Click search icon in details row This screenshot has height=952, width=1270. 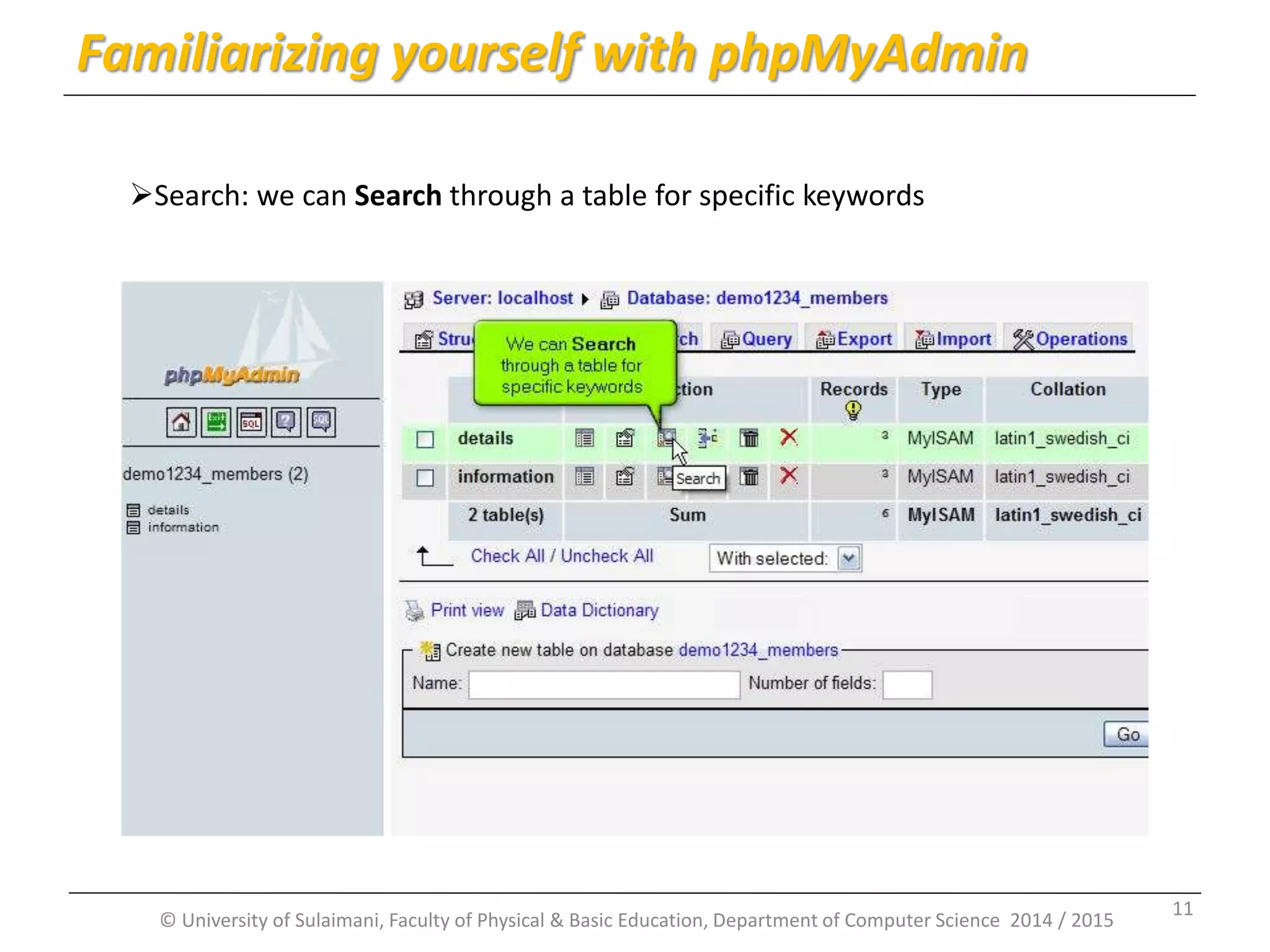coord(666,438)
